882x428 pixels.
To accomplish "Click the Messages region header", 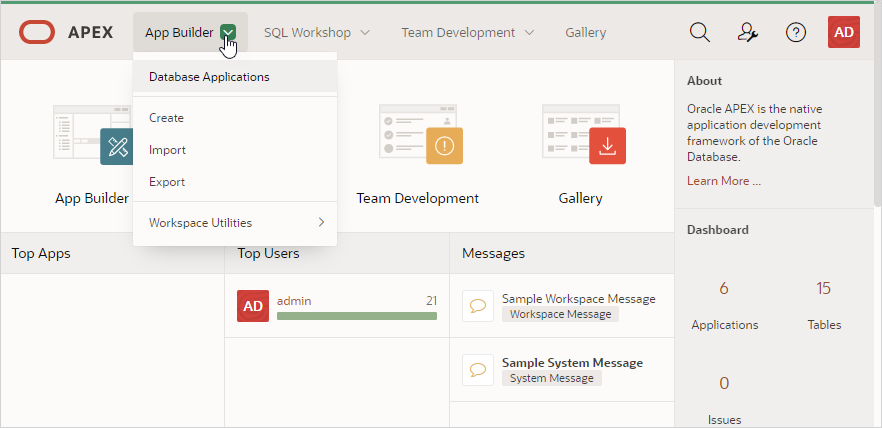I will click(493, 253).
